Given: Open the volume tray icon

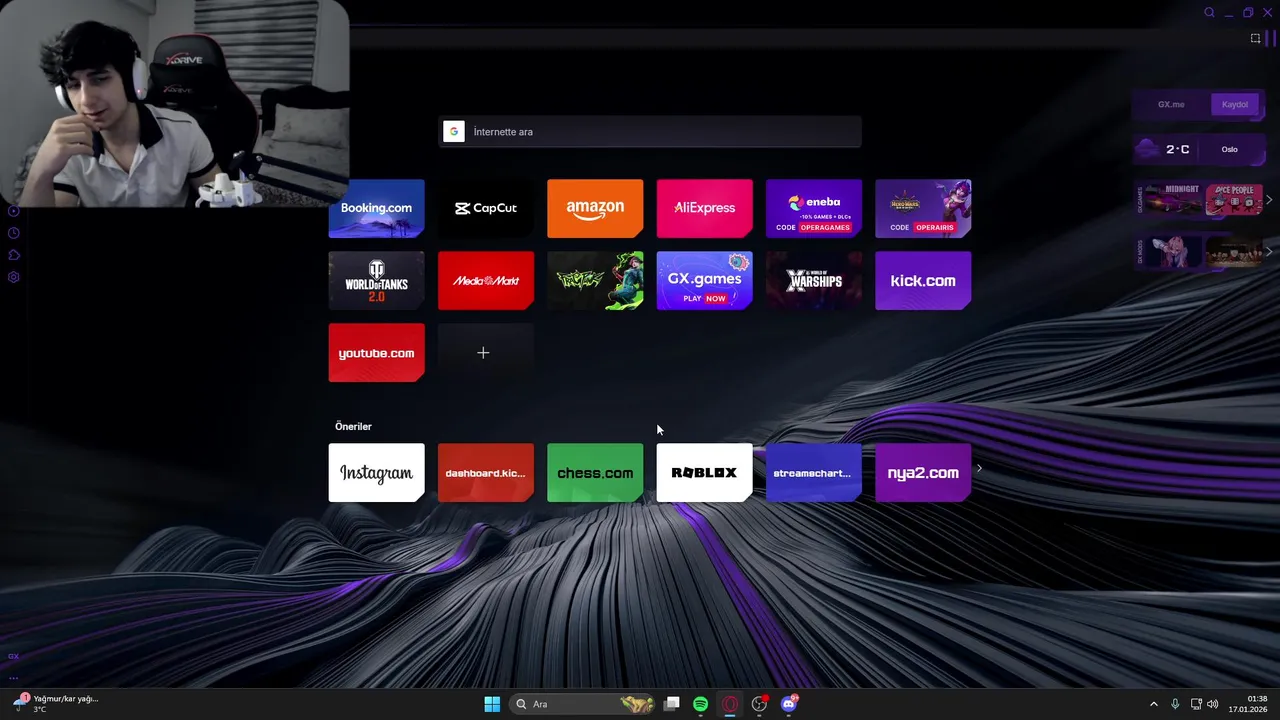Looking at the screenshot, I should (1213, 704).
